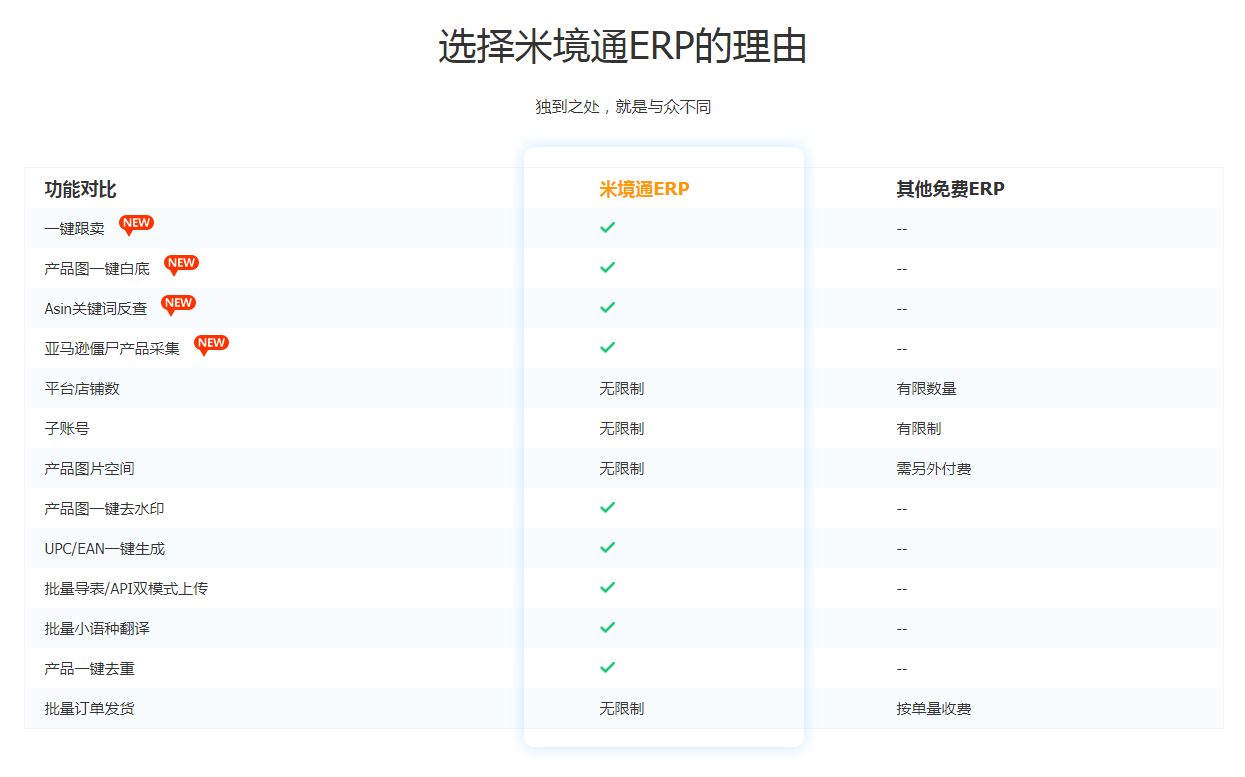Screen dimensions: 1245x777
Task: Click the NEW badge beside 亚马逊僵尸产品采集
Action: pos(211,344)
